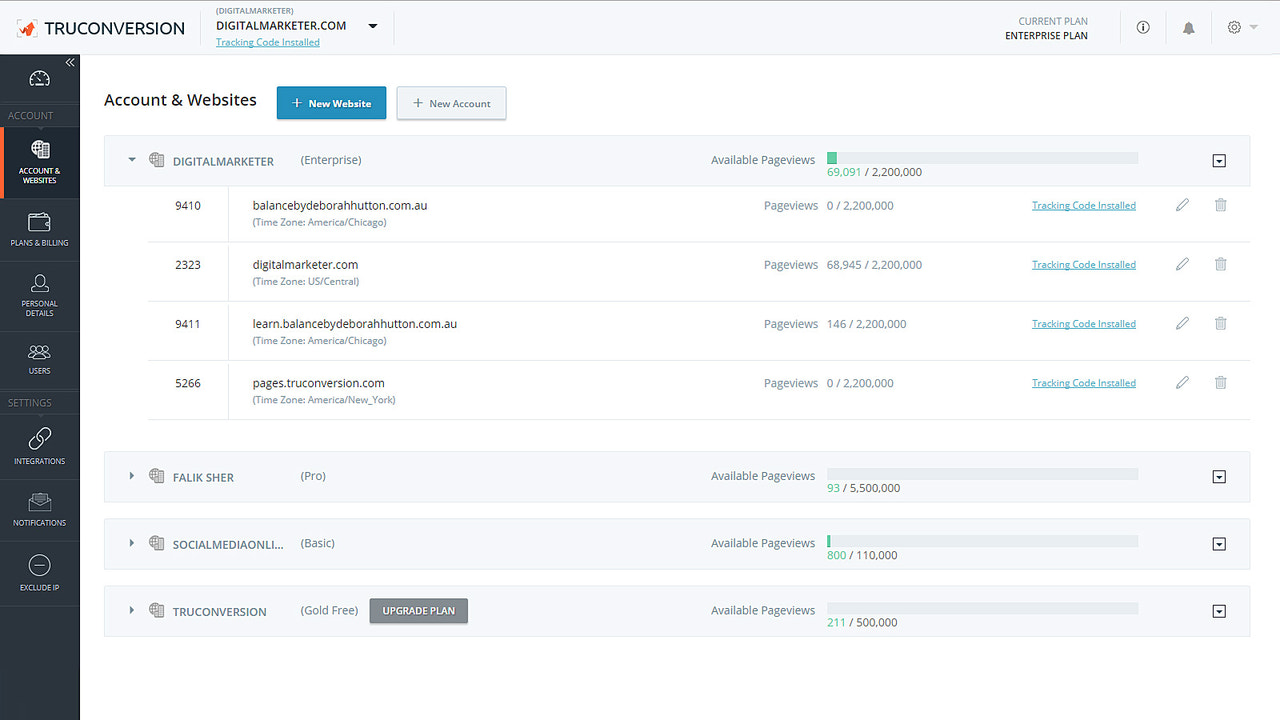Viewport: 1280px width, 720px height.
Task: Click pageviews value 68,945 / 2,200,000
Action: 874,265
